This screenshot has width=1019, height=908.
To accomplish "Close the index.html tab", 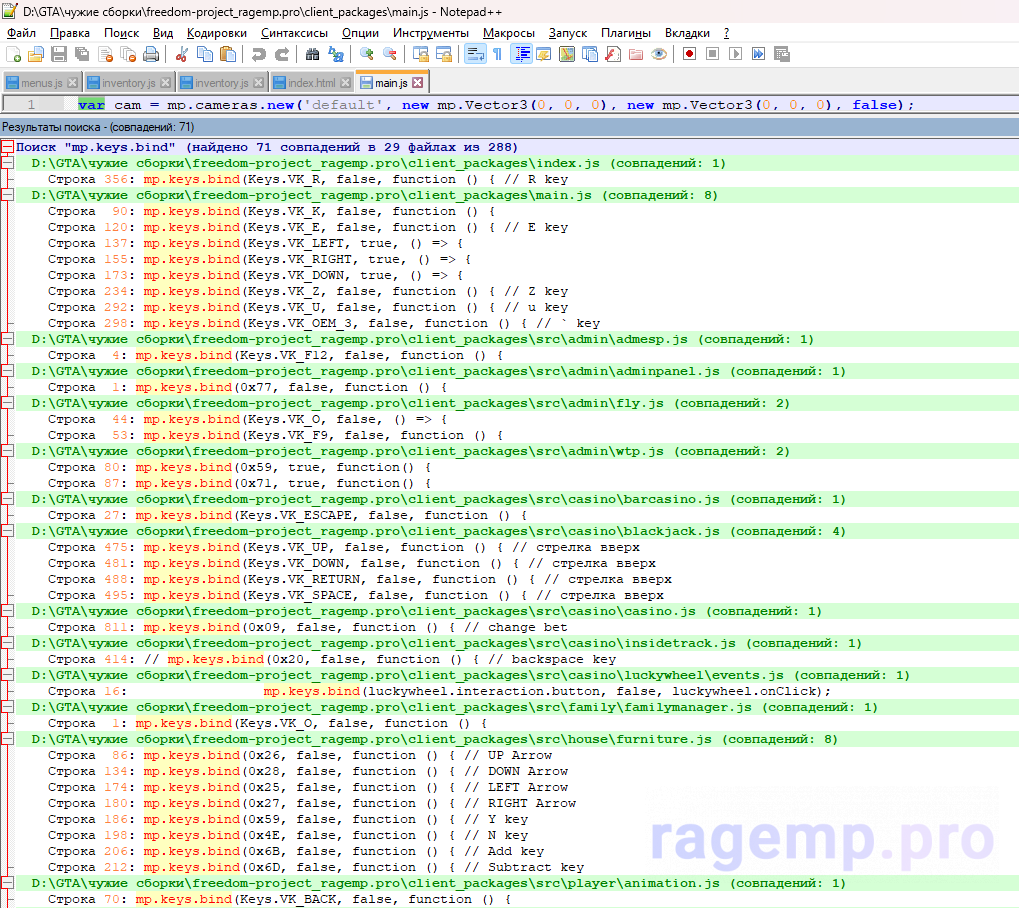I will pyautogui.click(x=346, y=83).
